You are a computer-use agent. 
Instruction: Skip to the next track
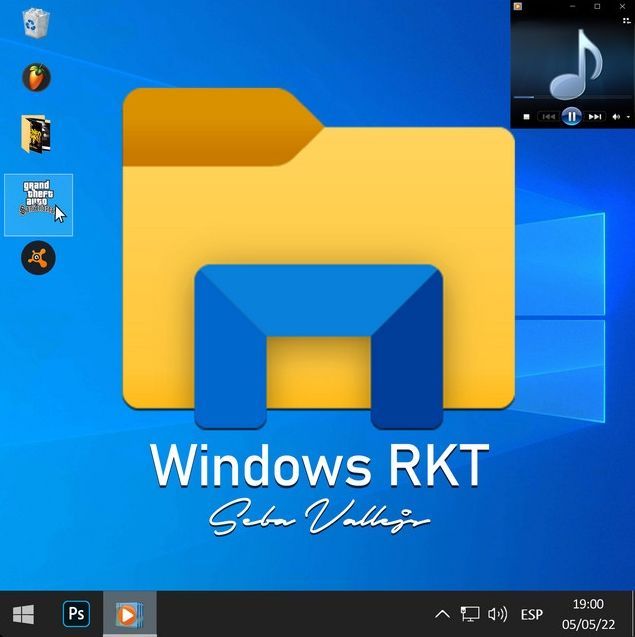[595, 117]
